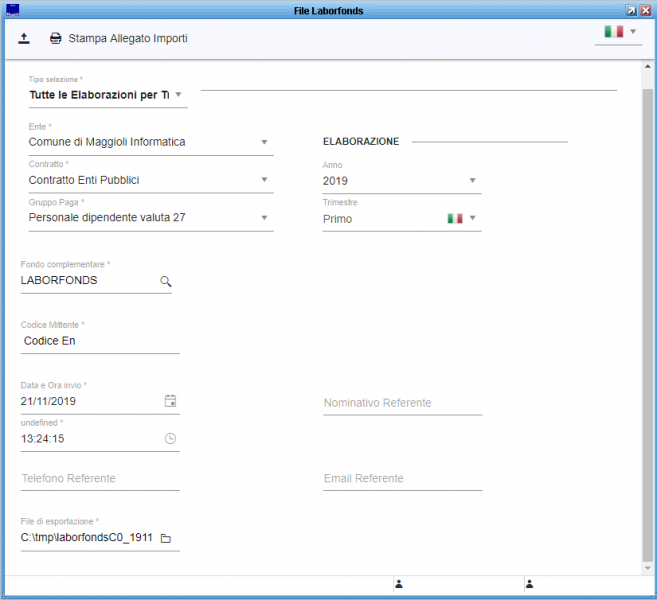Screen dimensions: 657x600
Task: Click the upload arrow icon in toolbar
Action: (24, 38)
